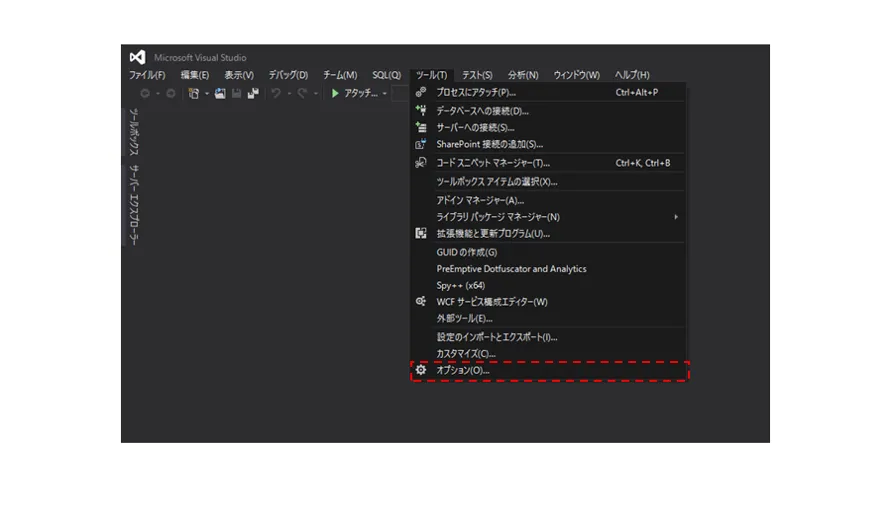Open the ファイル(F) menu
The image size is (892, 508).
(147, 75)
